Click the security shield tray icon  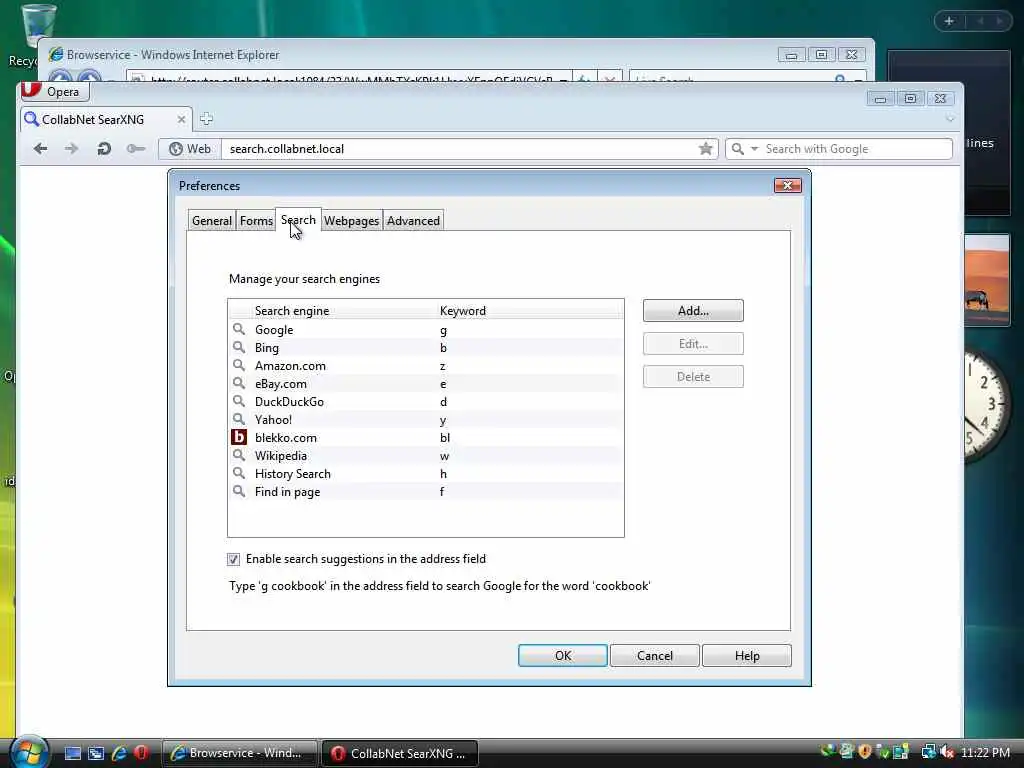[865, 752]
